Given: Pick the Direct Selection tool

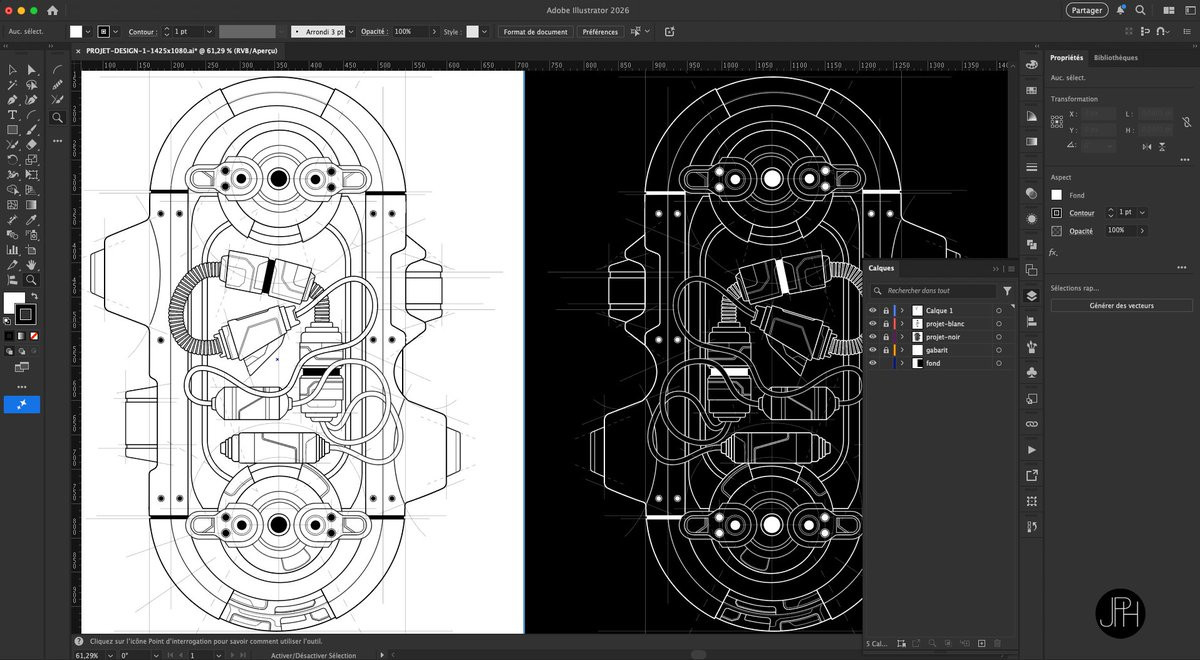Looking at the screenshot, I should (x=32, y=70).
